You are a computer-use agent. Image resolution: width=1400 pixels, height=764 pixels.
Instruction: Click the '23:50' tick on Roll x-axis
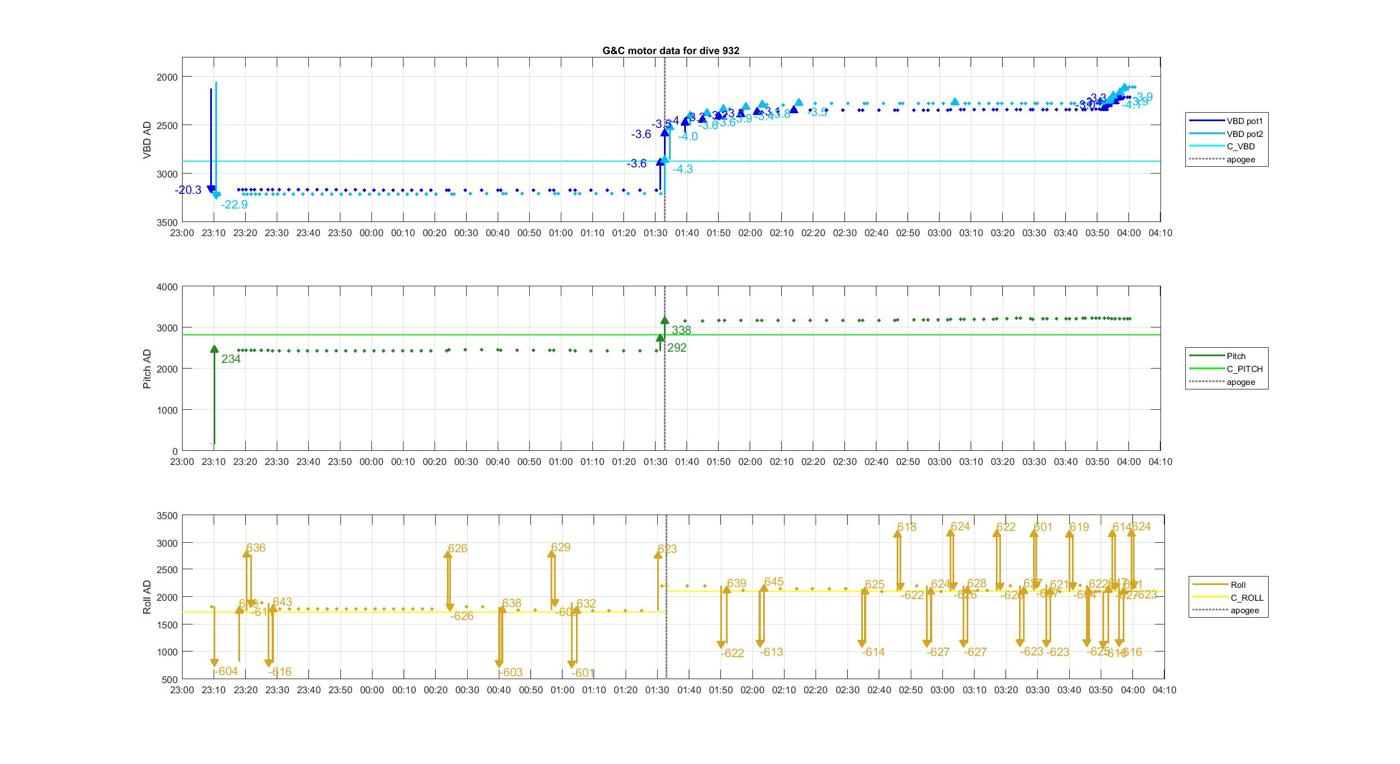click(340, 690)
